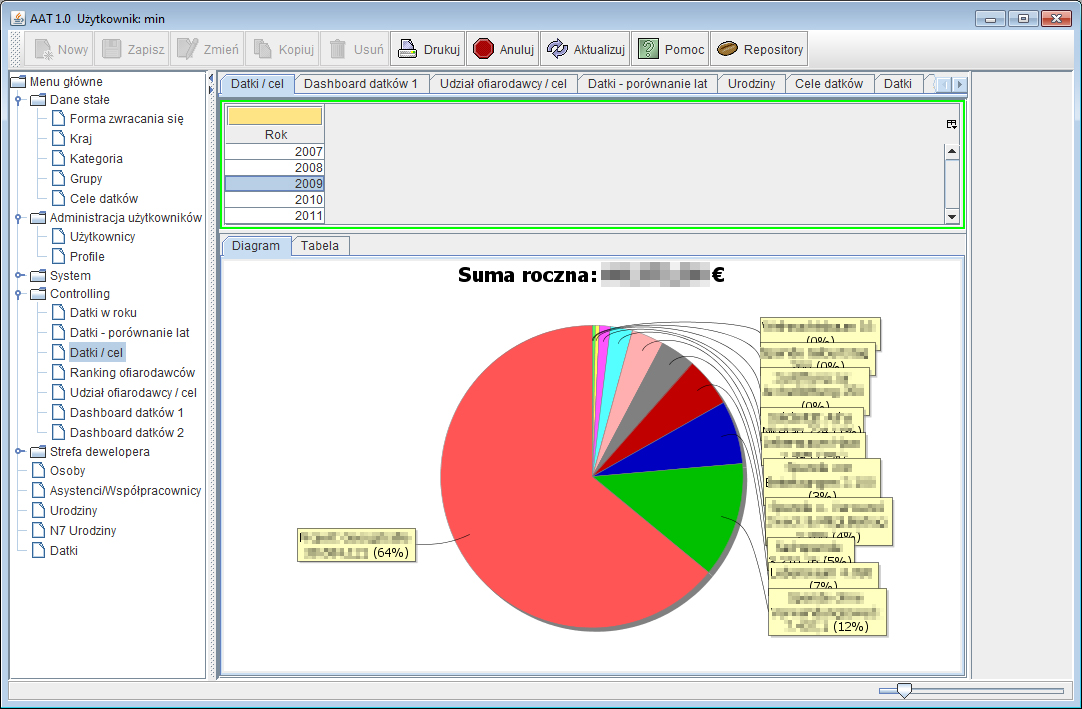Click the Kraj document icon
The height and width of the screenshot is (709, 1082).
(x=59, y=139)
